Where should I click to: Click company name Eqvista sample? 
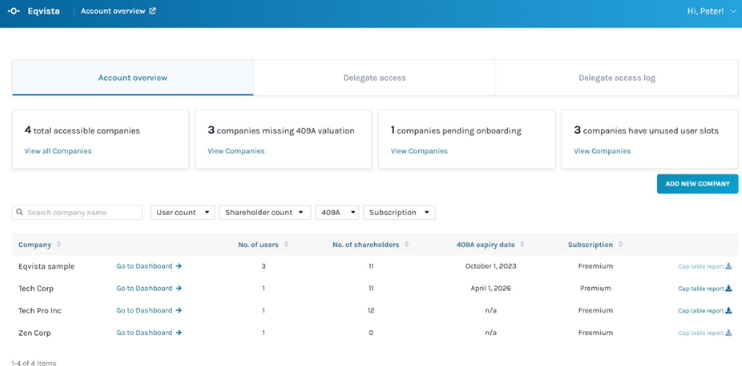(x=46, y=267)
